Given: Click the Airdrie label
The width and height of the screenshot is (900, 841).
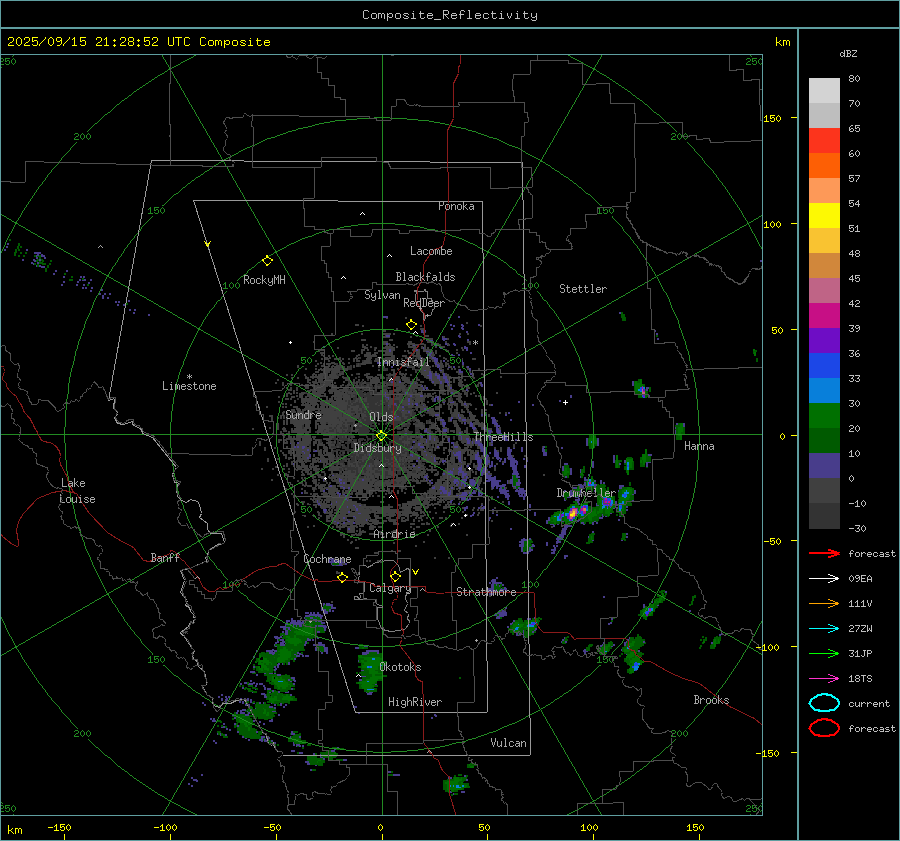Looking at the screenshot, I should tap(394, 534).
